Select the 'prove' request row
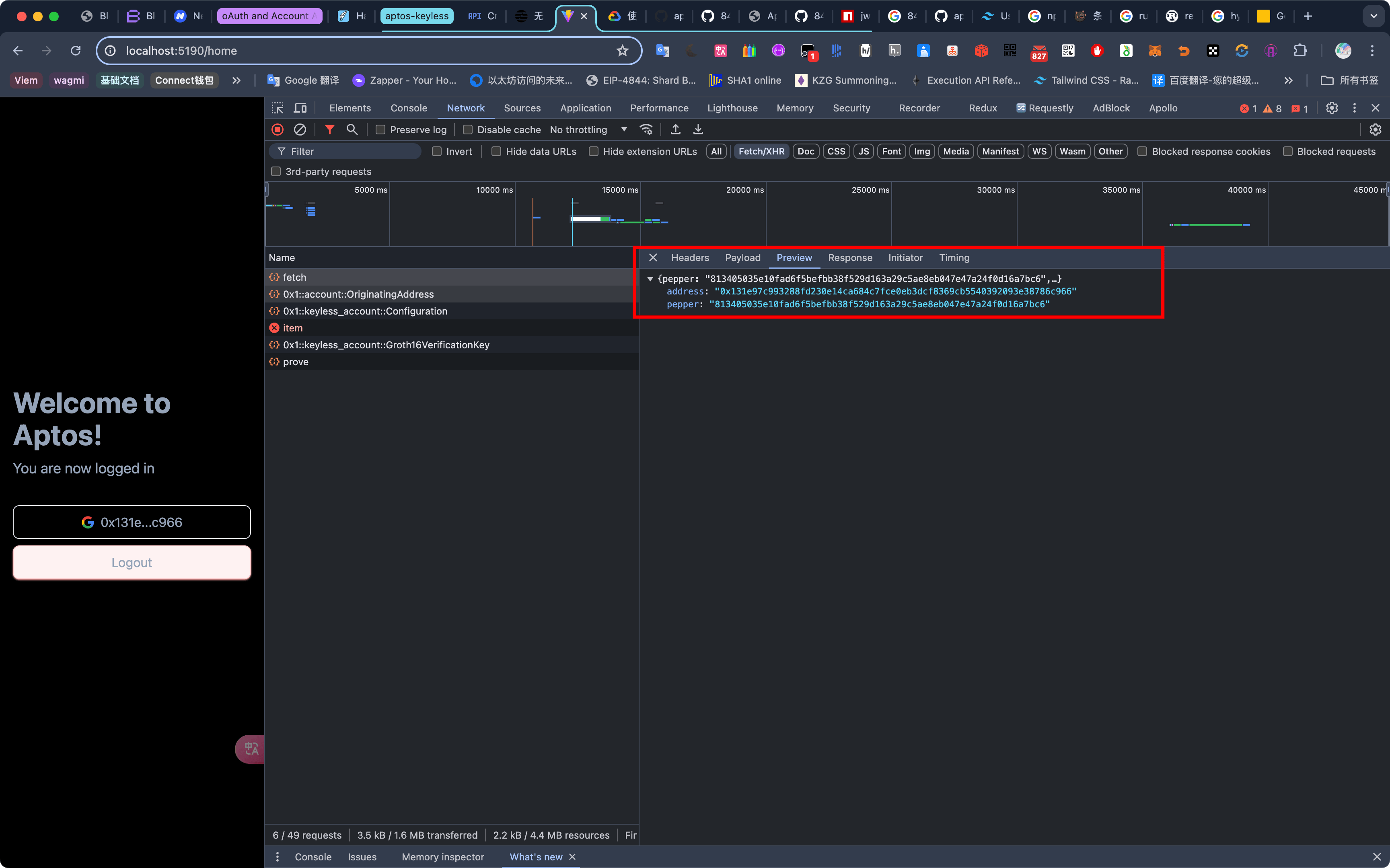 pyautogui.click(x=452, y=362)
